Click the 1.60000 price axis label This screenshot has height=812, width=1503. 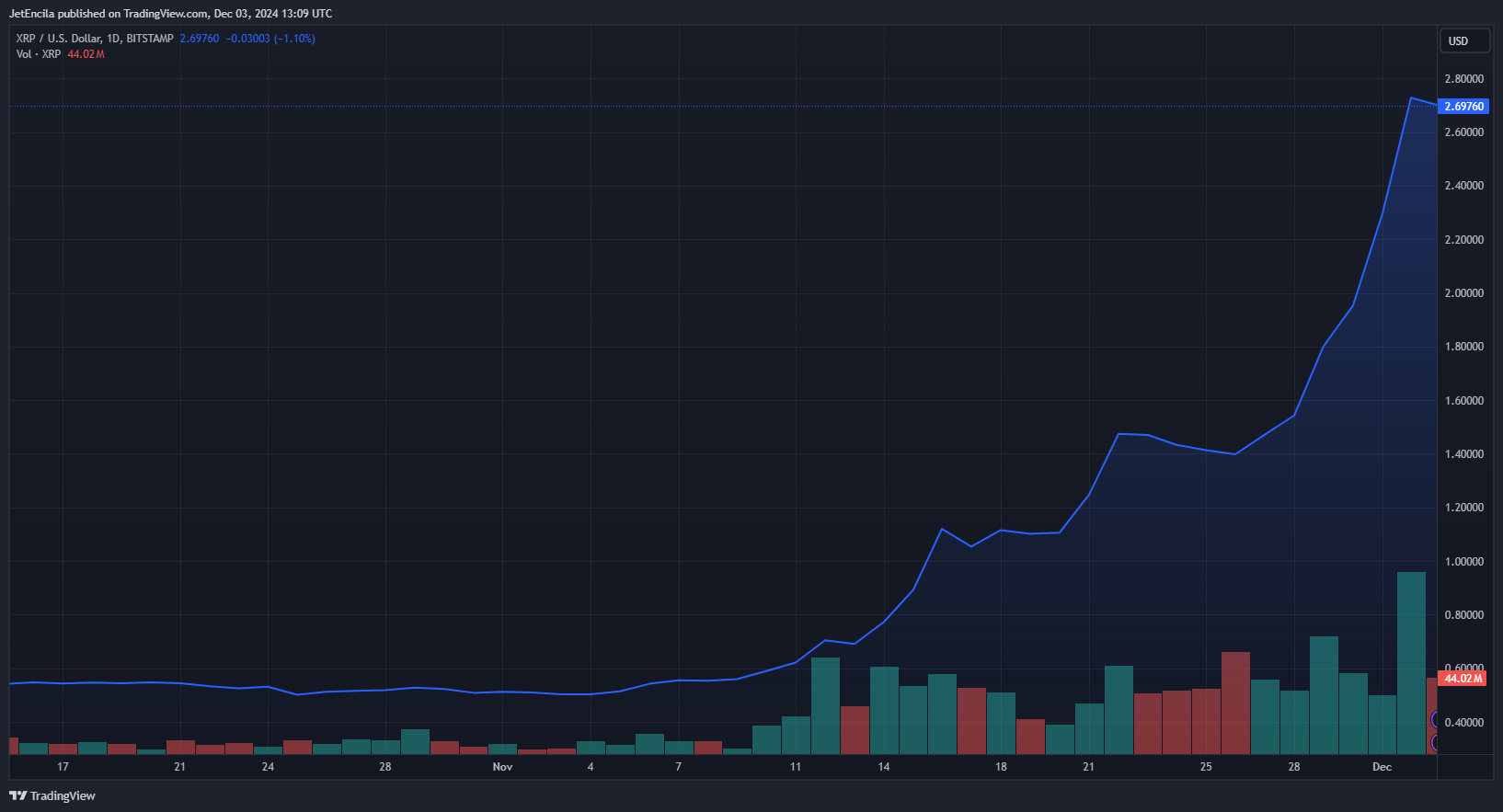pos(1464,401)
